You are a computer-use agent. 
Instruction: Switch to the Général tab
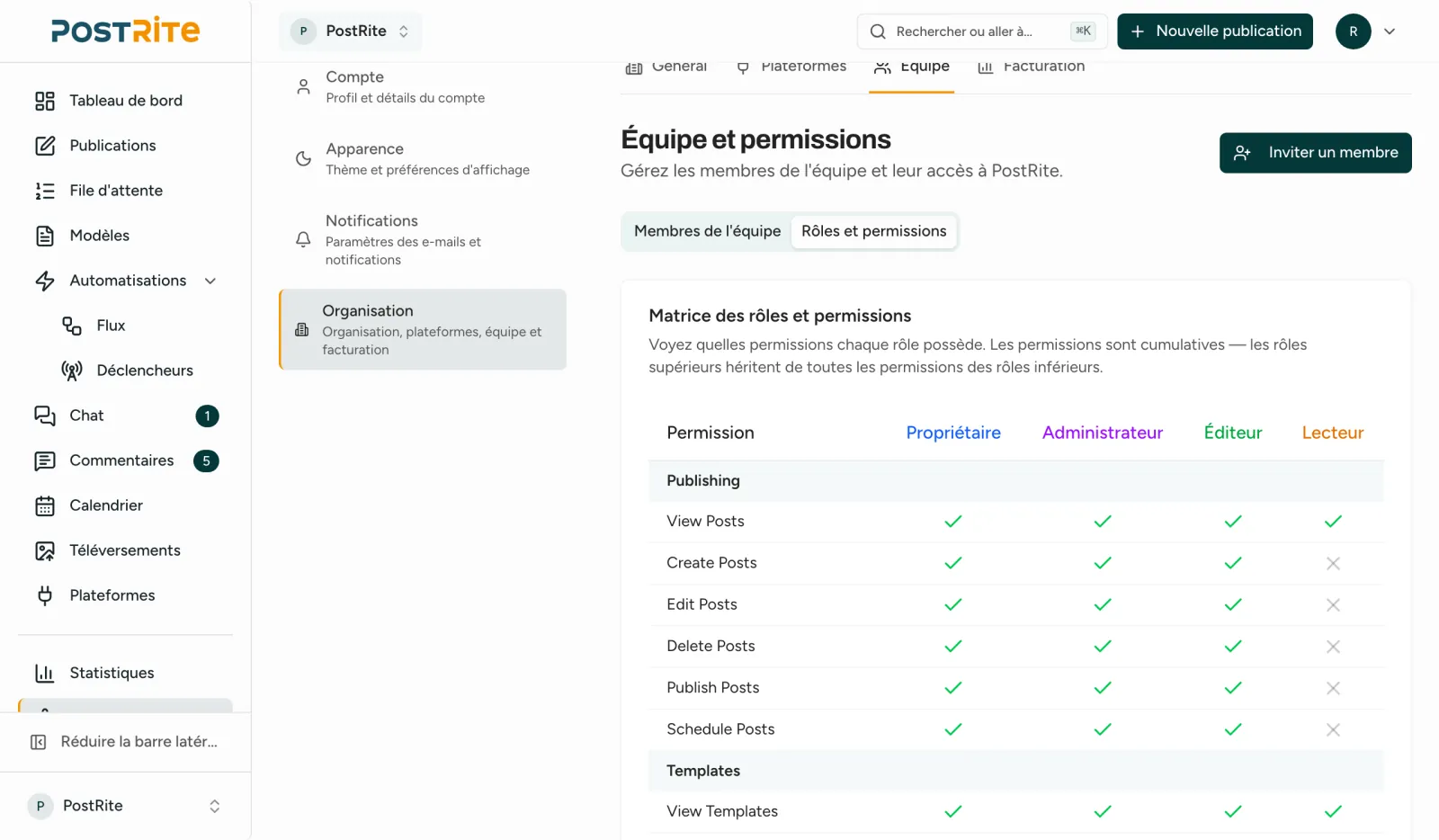[666, 67]
